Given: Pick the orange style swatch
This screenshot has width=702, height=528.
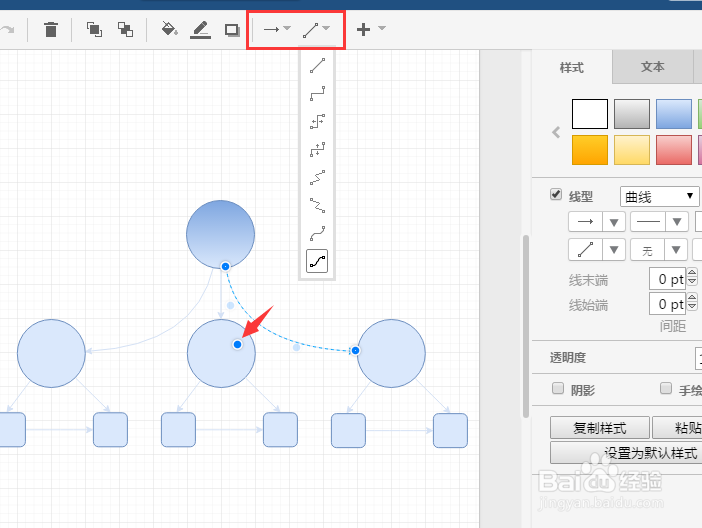Looking at the screenshot, I should click(590, 150).
